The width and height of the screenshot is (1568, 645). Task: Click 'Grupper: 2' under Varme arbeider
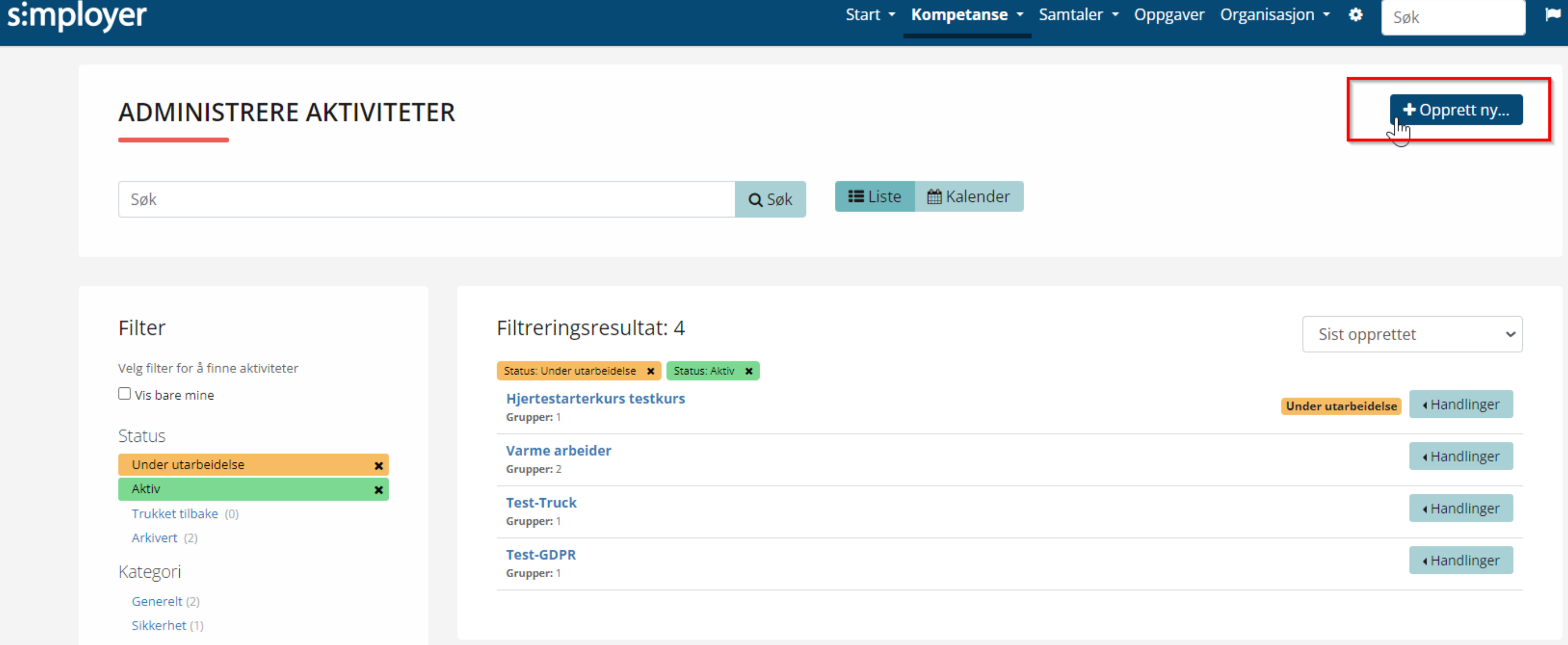coord(533,469)
